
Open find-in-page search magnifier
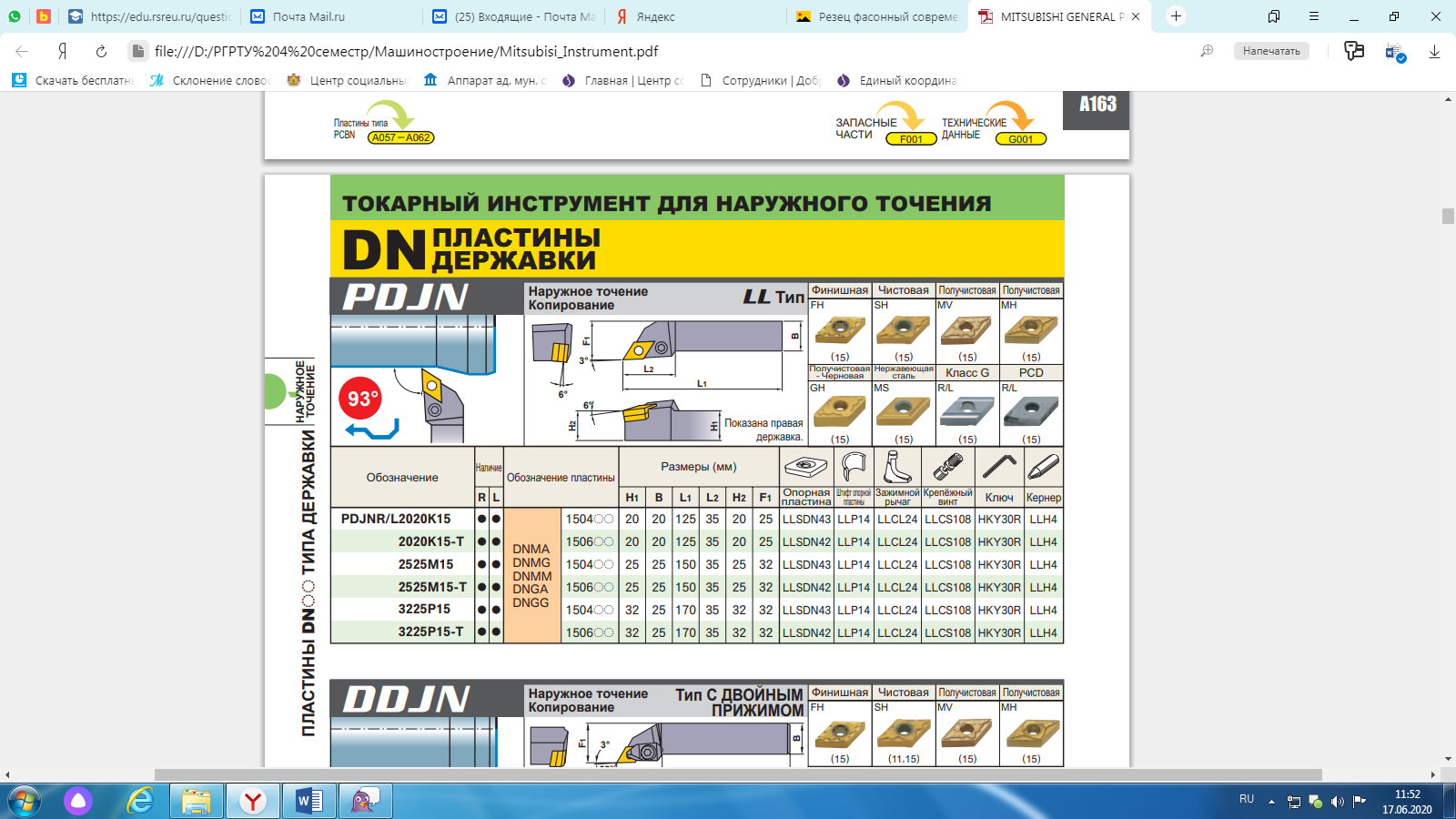click(1207, 51)
